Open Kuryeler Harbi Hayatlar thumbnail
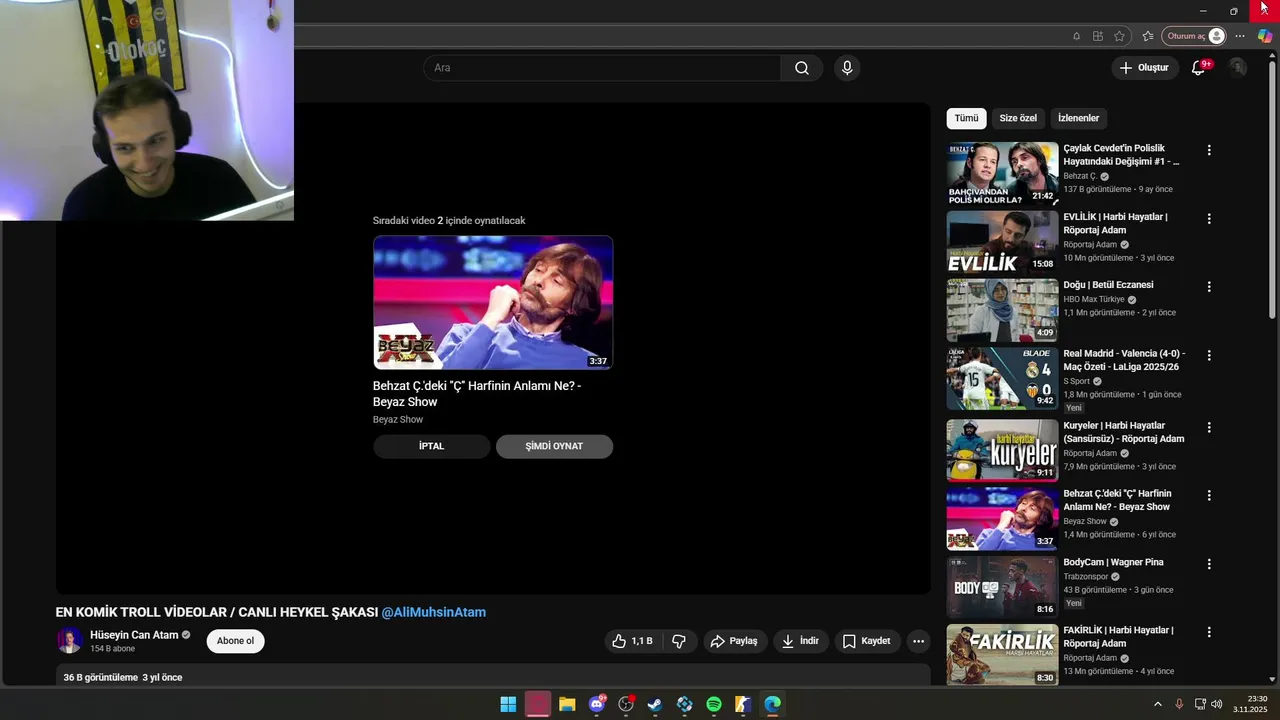 1002,451
